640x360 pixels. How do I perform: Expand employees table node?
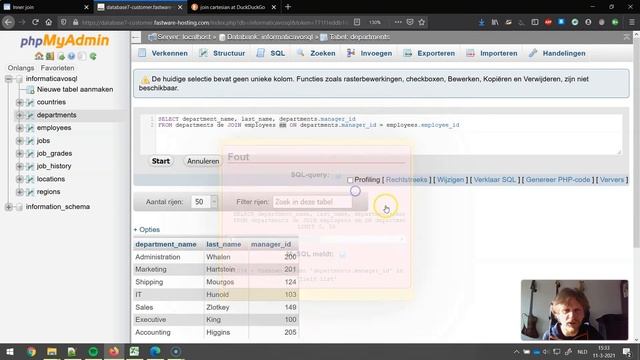[x=19, y=128]
